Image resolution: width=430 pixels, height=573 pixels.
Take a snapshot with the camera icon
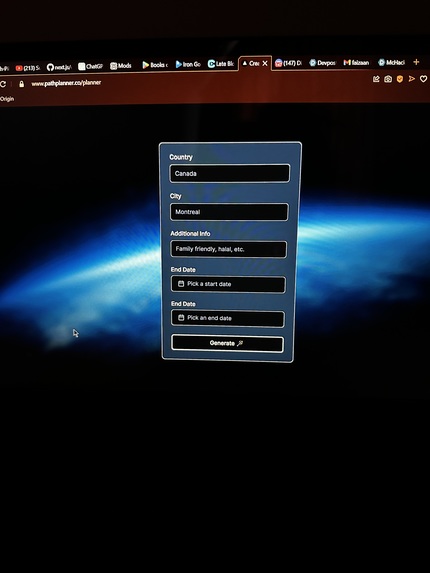(388, 79)
